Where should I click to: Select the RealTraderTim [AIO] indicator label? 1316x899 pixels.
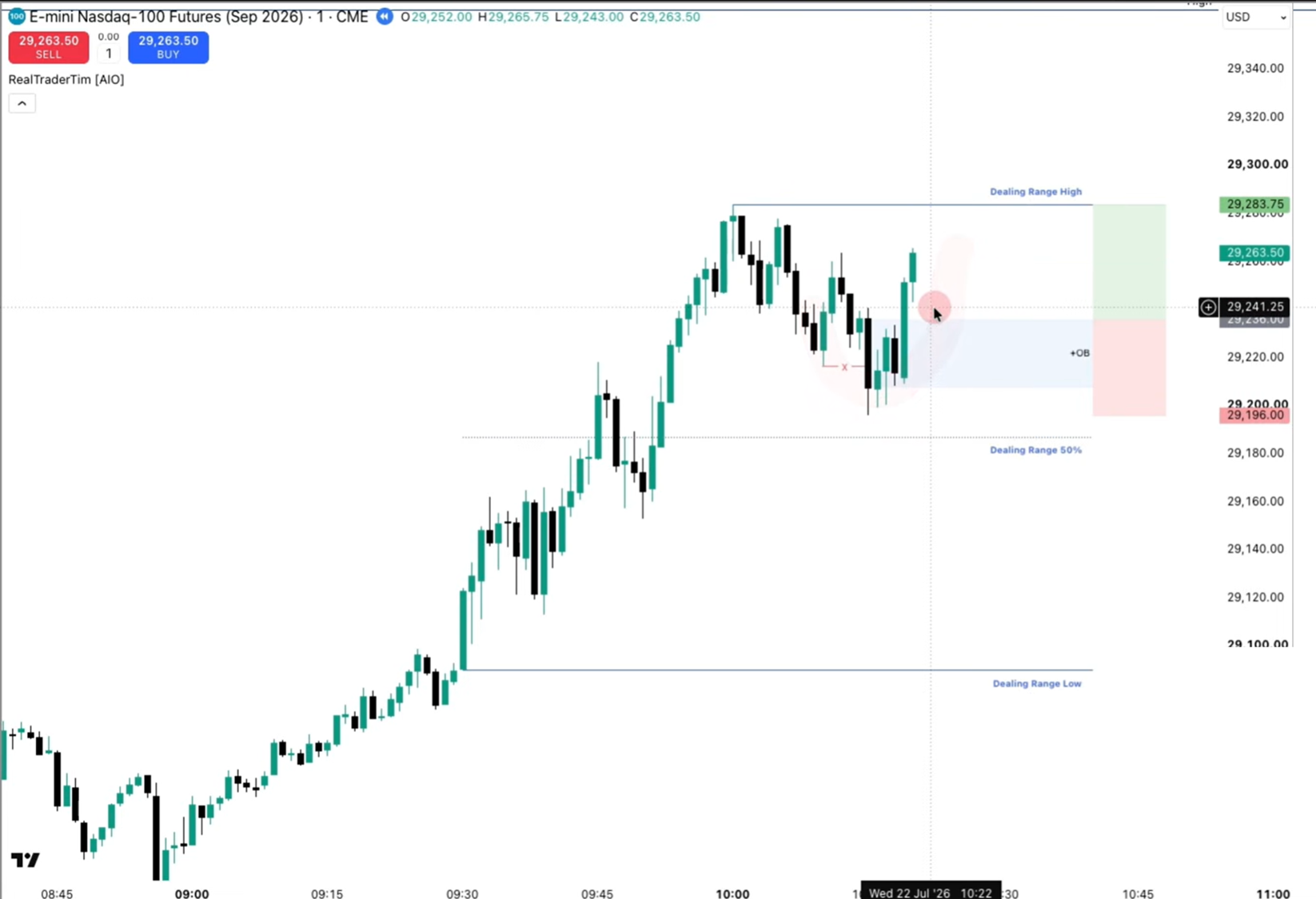[x=66, y=79]
